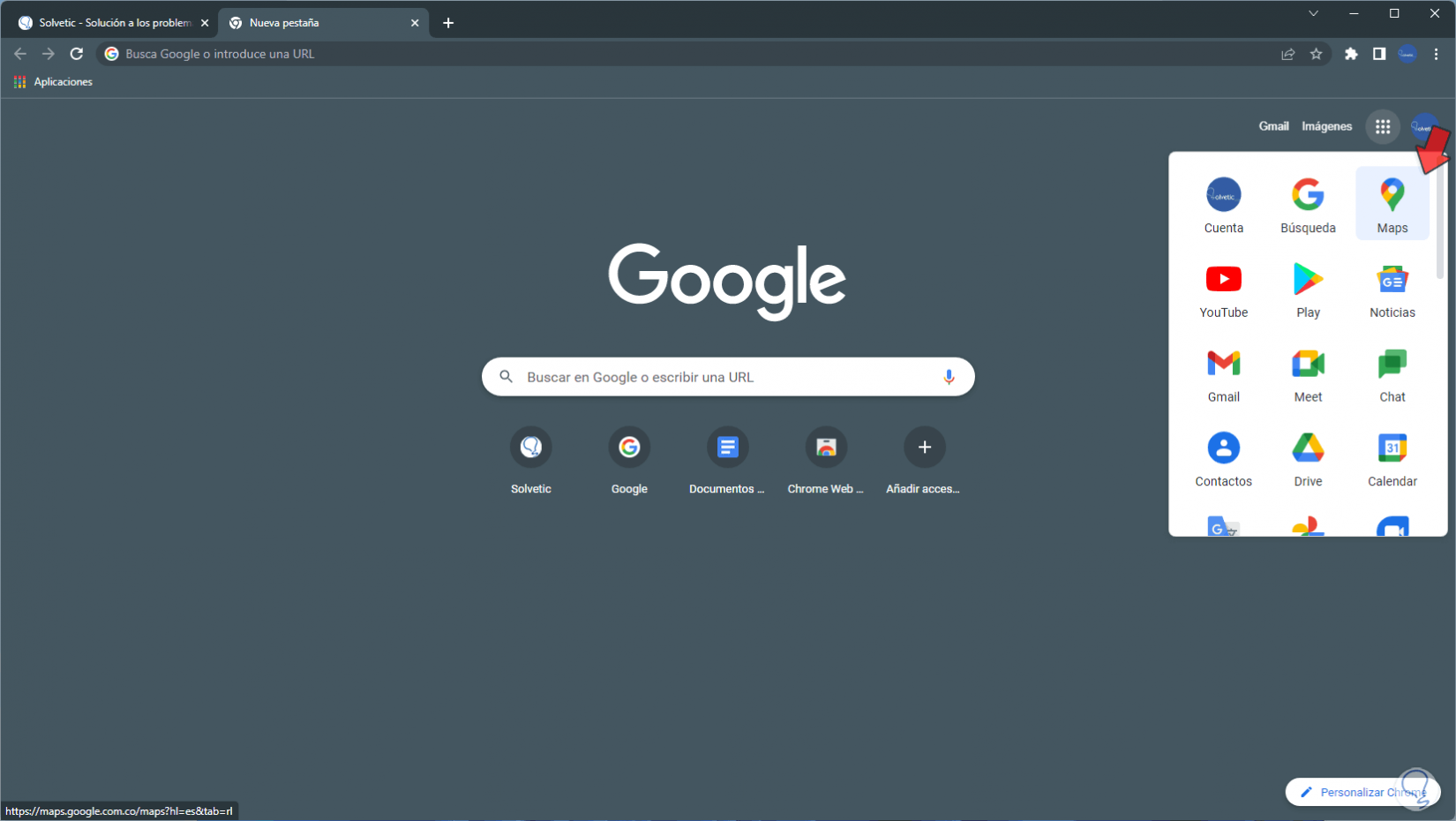Open the Google shortcut tile
Screen dimensions: 1456x821
click(629, 460)
